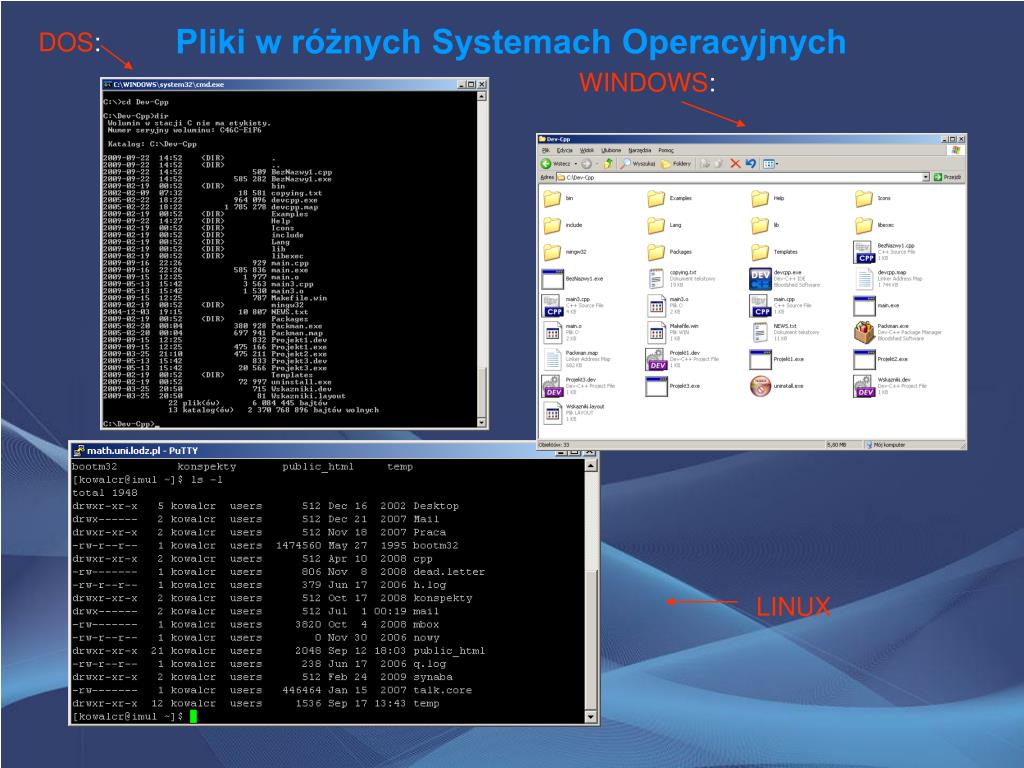Click the Up one level toolbar icon
This screenshot has width=1024, height=768.
coord(608,164)
